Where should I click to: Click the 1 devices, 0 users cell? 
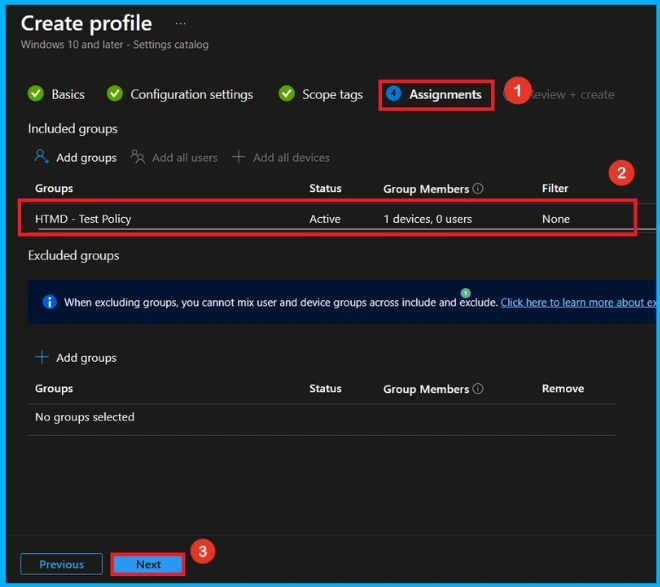[427, 219]
